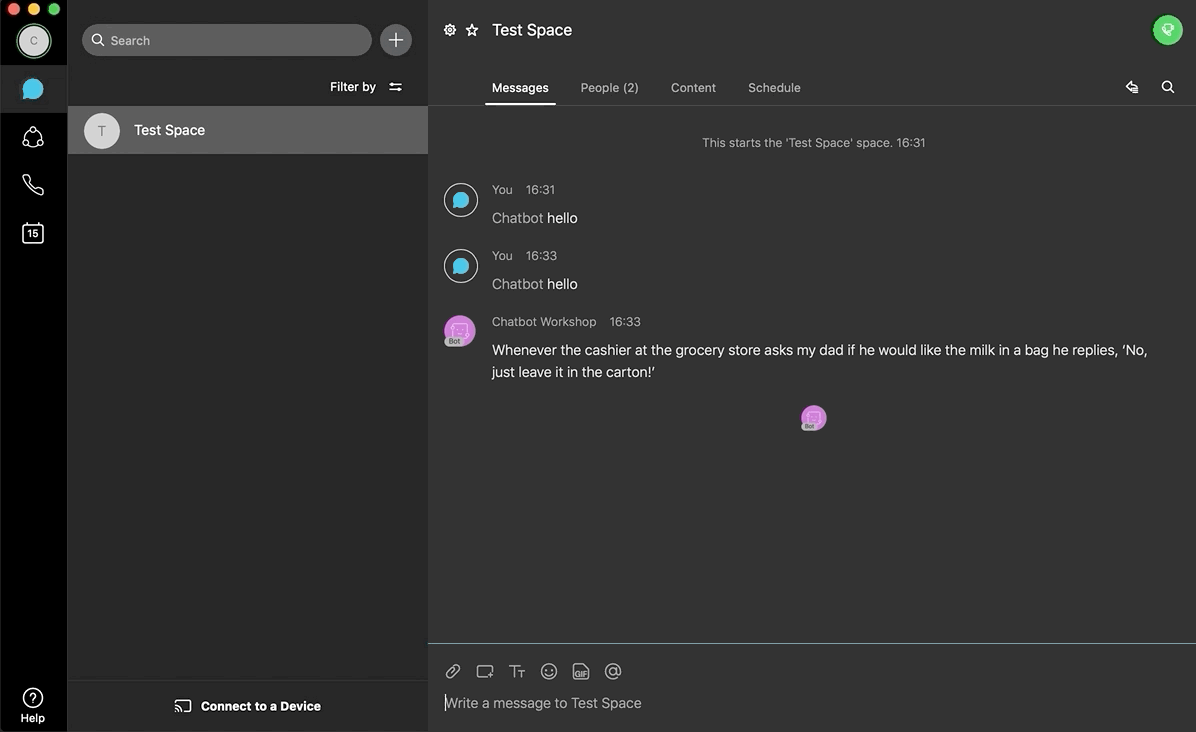
Task: Click the Test Space title in header
Action: click(x=532, y=30)
